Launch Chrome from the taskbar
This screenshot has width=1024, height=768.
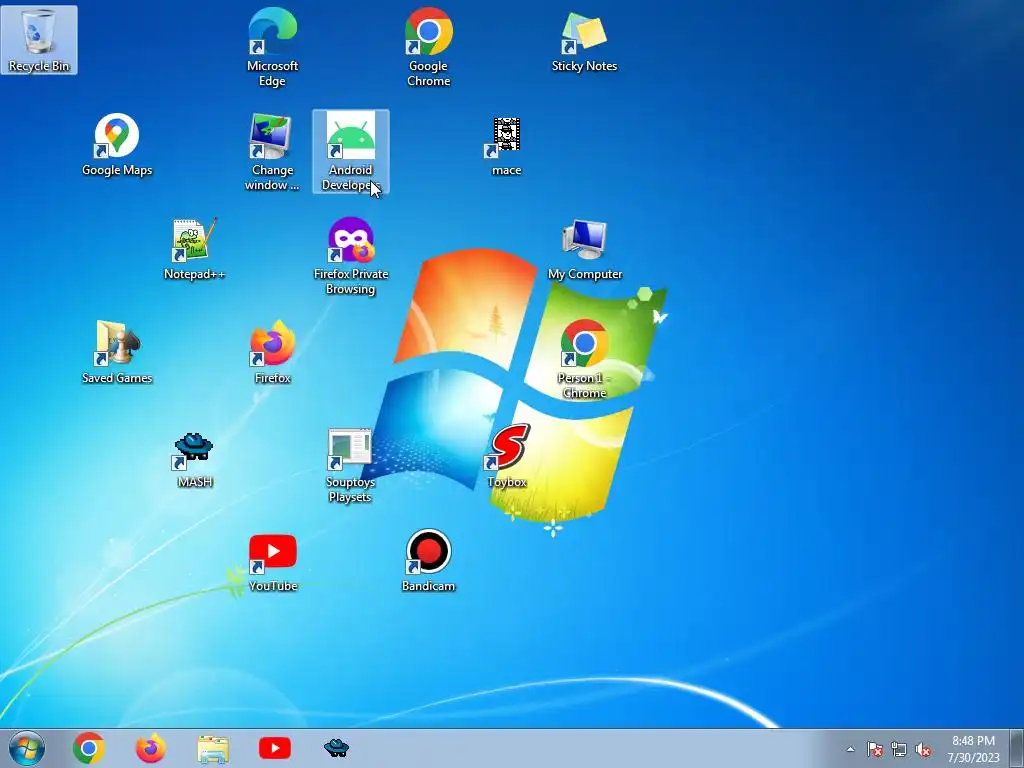(89, 748)
